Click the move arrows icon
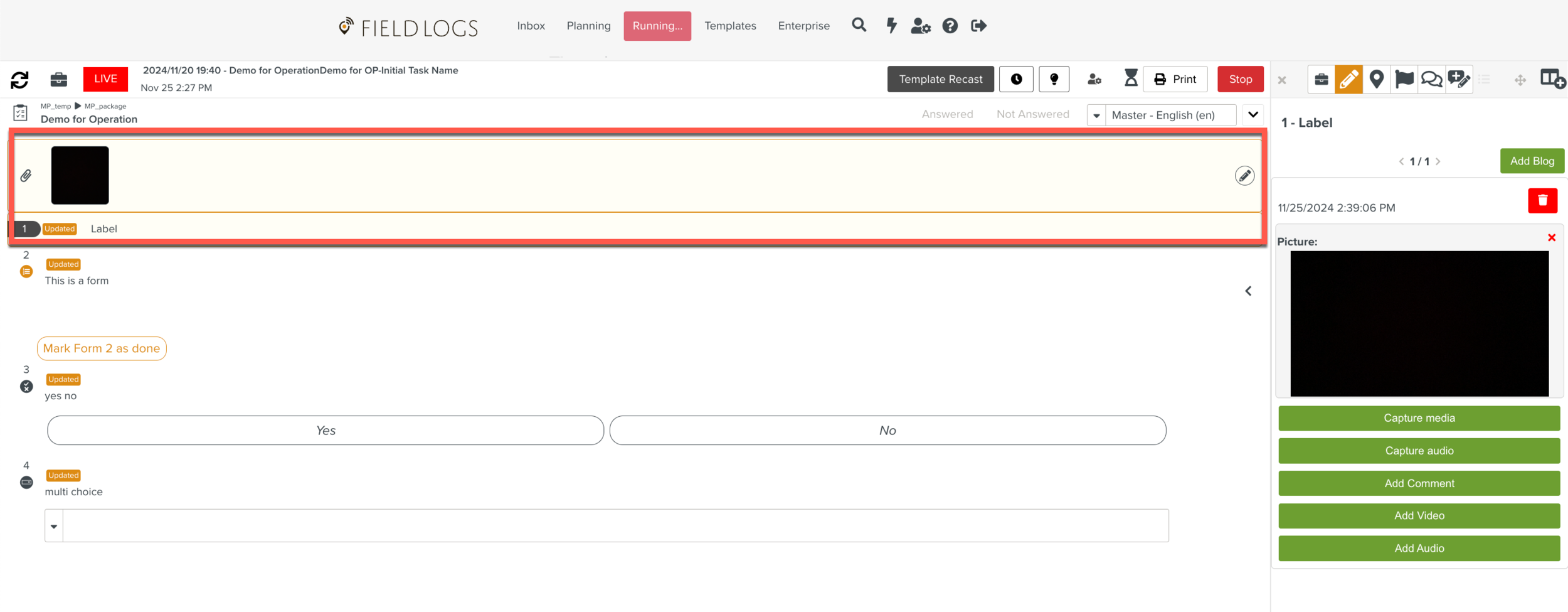The height and width of the screenshot is (612, 1568). pyautogui.click(x=1520, y=80)
